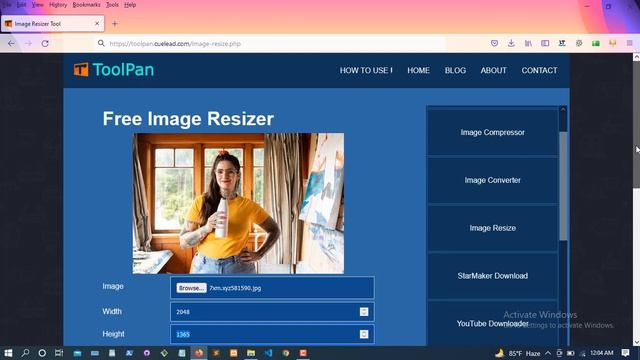Image resolution: width=640 pixels, height=360 pixels.
Task: Open the HOME nav link
Action: pyautogui.click(x=418, y=70)
